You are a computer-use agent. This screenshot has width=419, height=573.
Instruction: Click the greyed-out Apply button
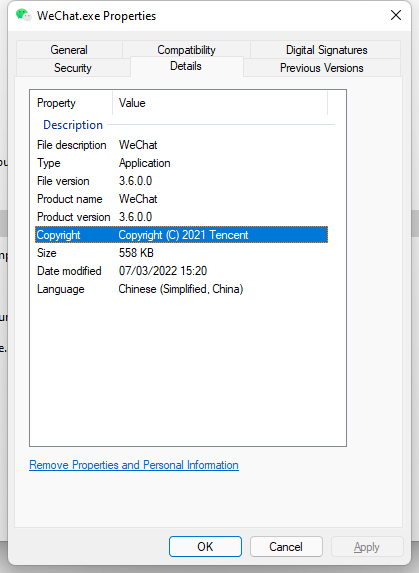(x=367, y=546)
